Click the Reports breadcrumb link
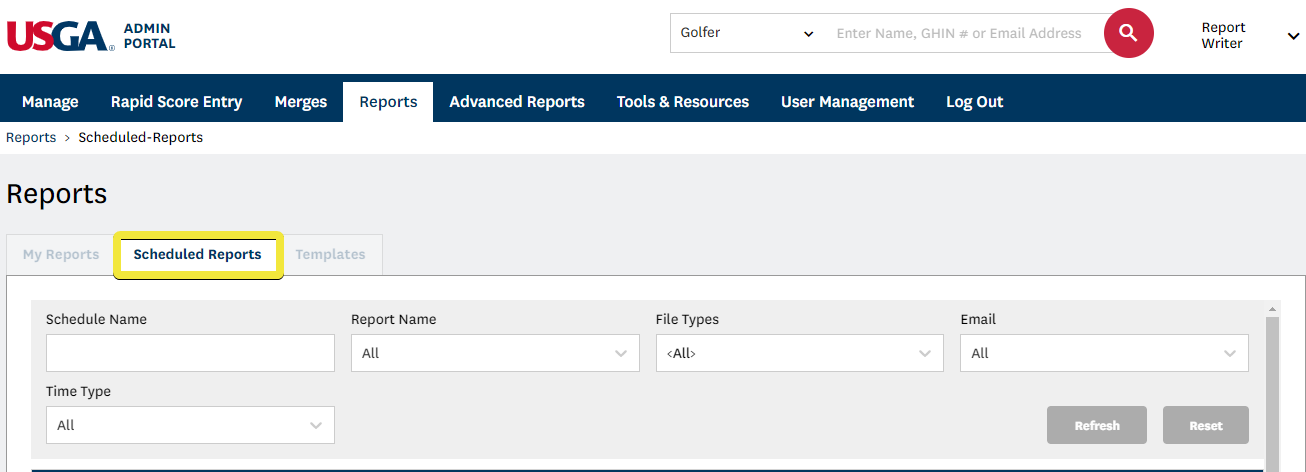 [x=31, y=138]
